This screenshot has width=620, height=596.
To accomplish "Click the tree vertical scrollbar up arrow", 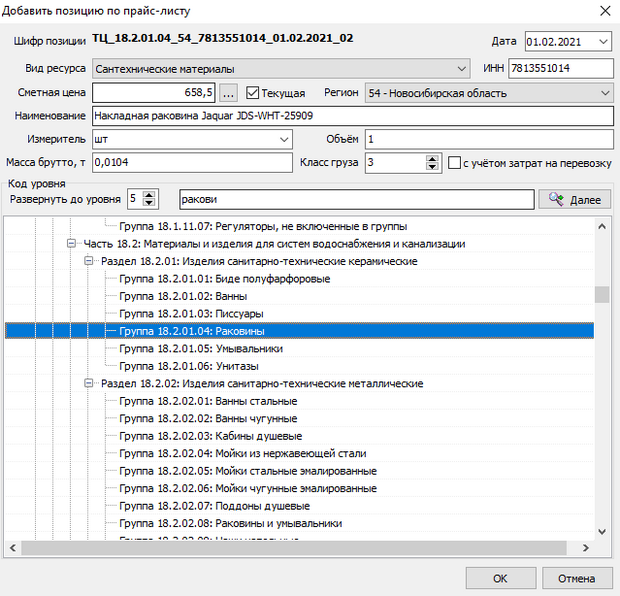I will 602,227.
